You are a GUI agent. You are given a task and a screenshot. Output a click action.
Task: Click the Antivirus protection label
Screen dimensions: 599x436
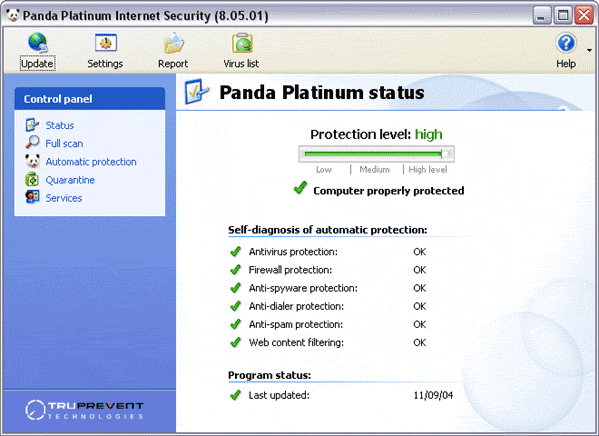pyautogui.click(x=293, y=252)
